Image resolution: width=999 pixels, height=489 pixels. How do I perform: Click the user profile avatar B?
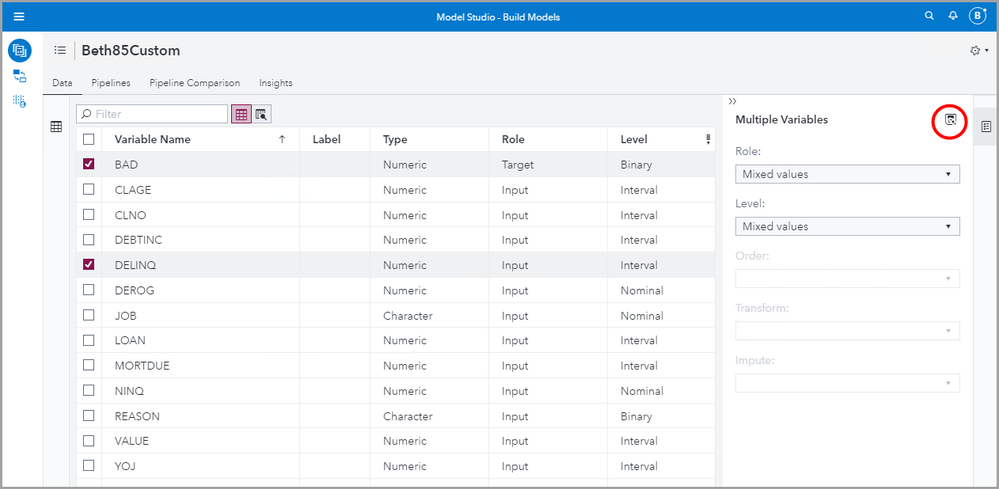pyautogui.click(x=978, y=16)
